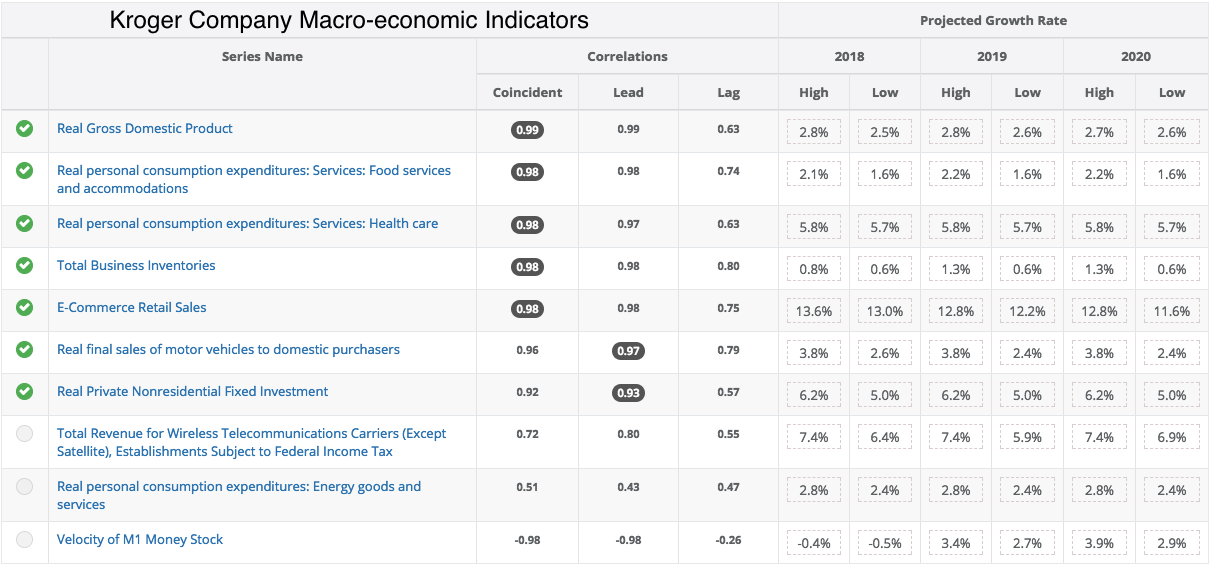Click the Series Name column header

262,56
